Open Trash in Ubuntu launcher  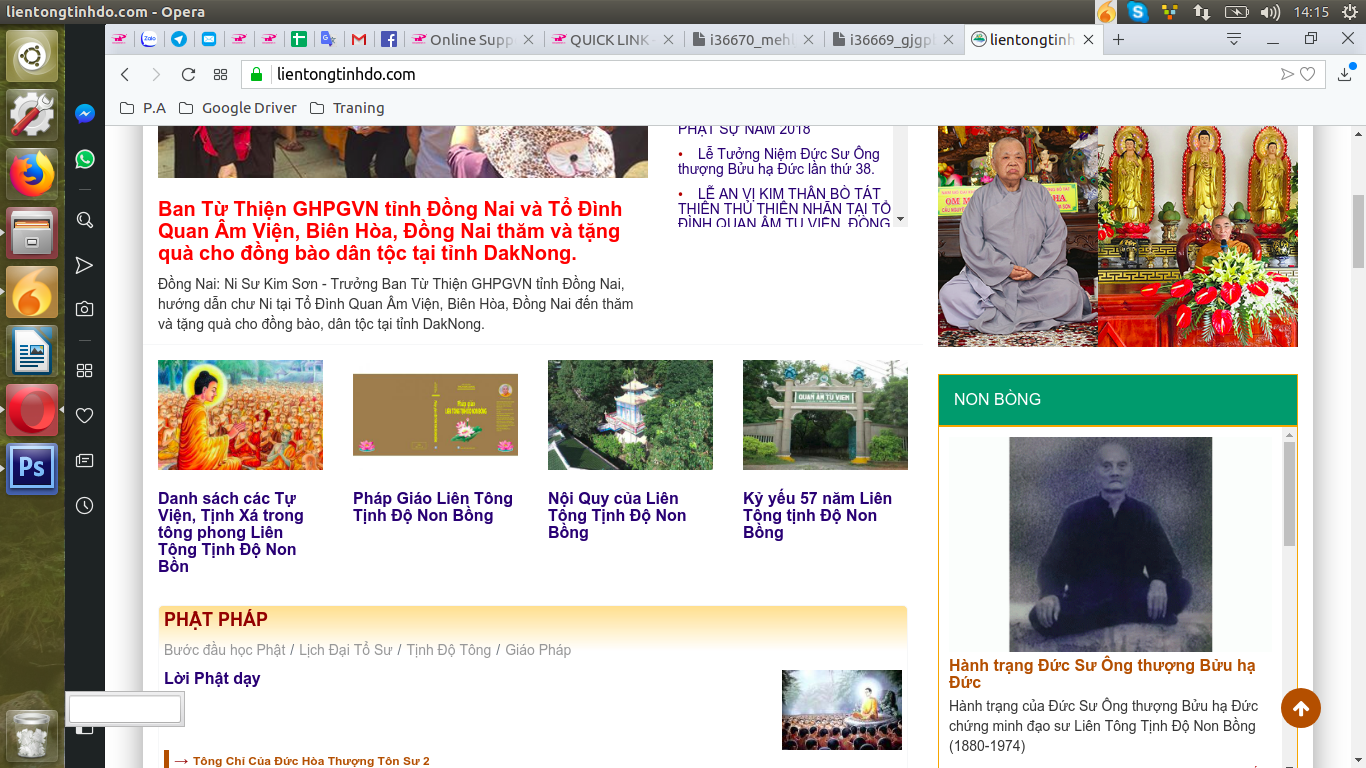coord(32,735)
